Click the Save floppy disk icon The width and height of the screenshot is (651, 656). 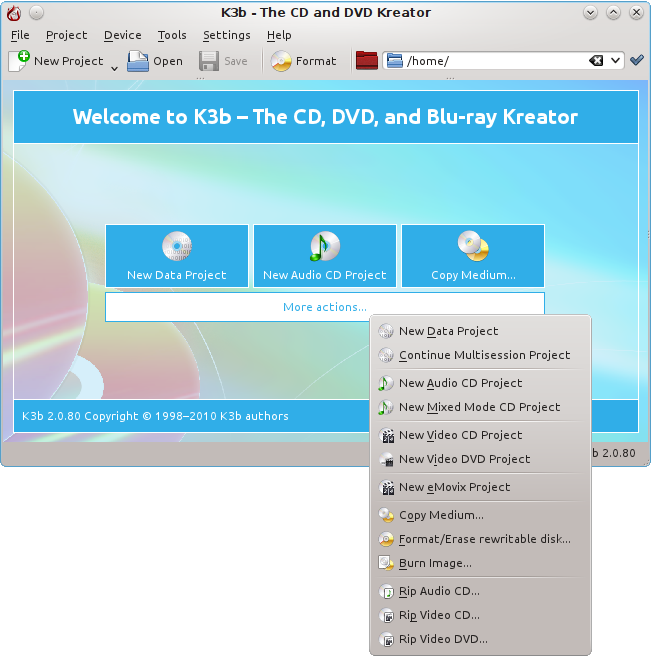(x=209, y=61)
